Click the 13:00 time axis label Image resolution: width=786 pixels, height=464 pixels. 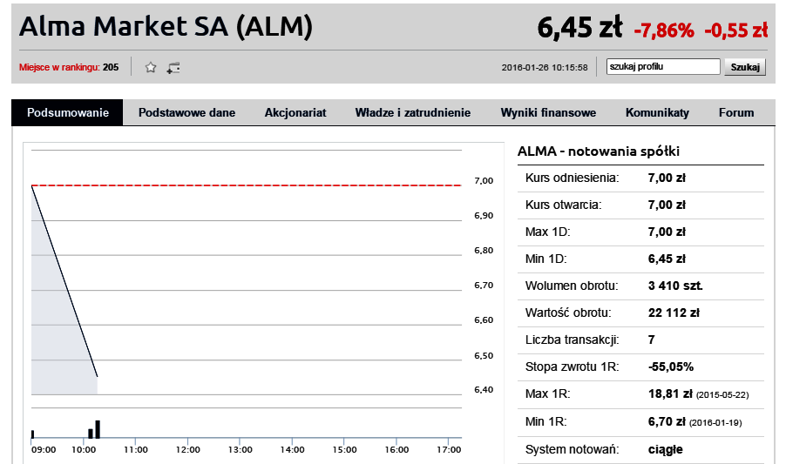(x=240, y=450)
